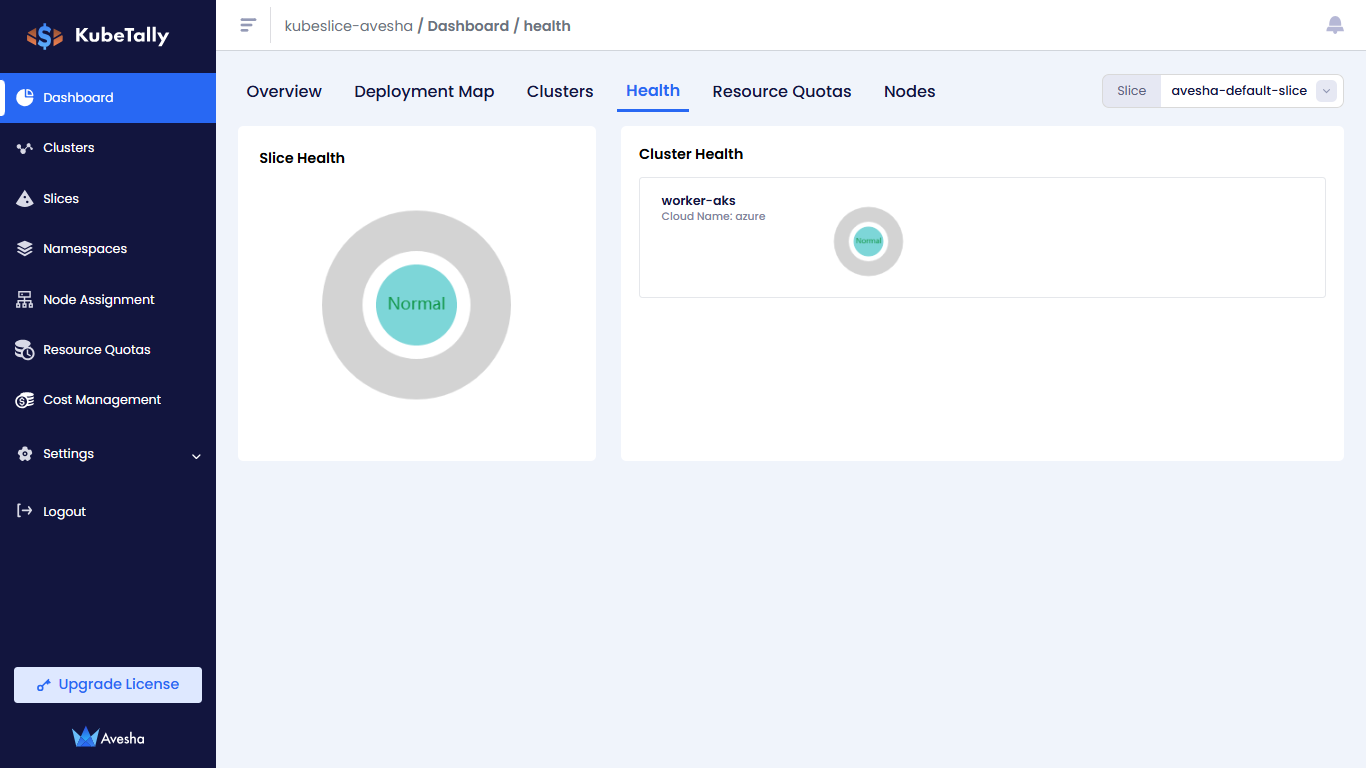The width and height of the screenshot is (1366, 768).
Task: Click the kubeslice-avesha breadcrumb
Action: tap(348, 26)
